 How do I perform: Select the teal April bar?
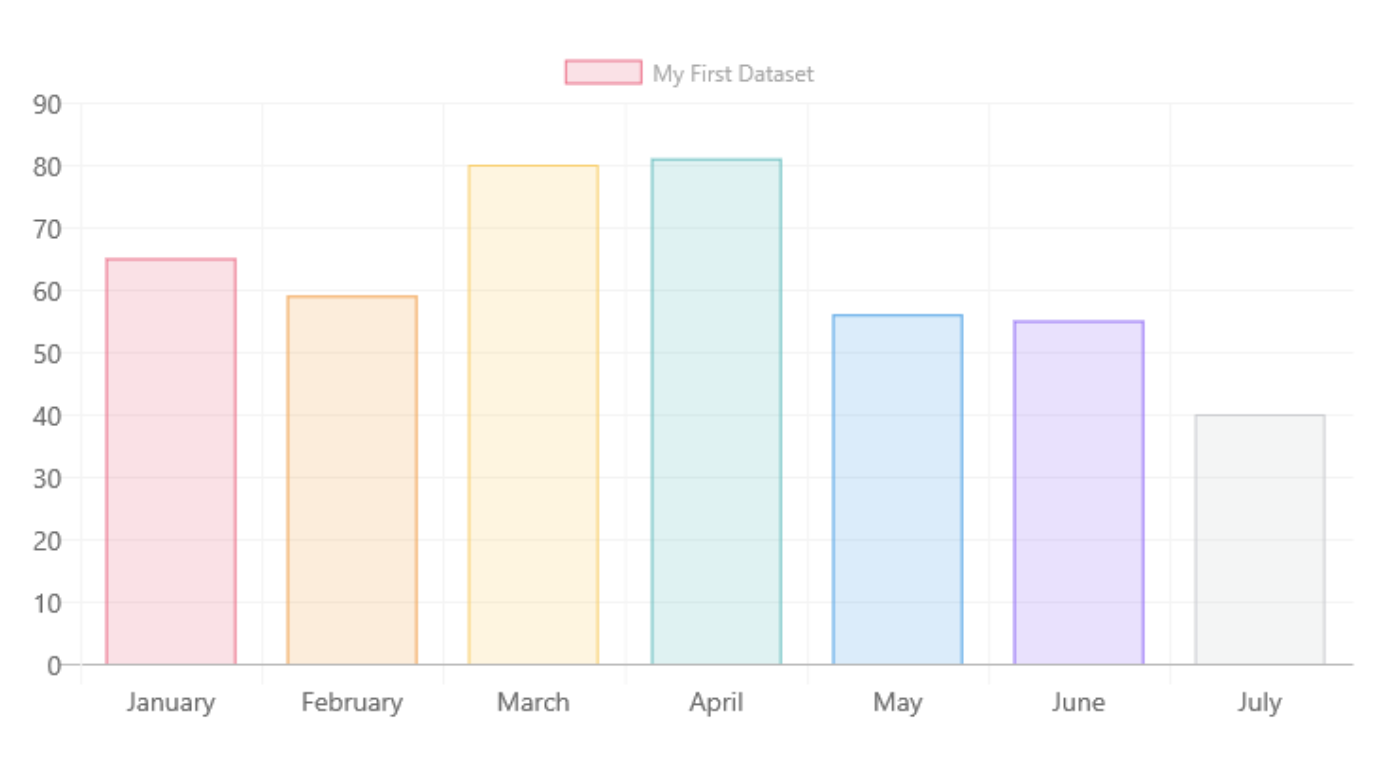coord(716,412)
